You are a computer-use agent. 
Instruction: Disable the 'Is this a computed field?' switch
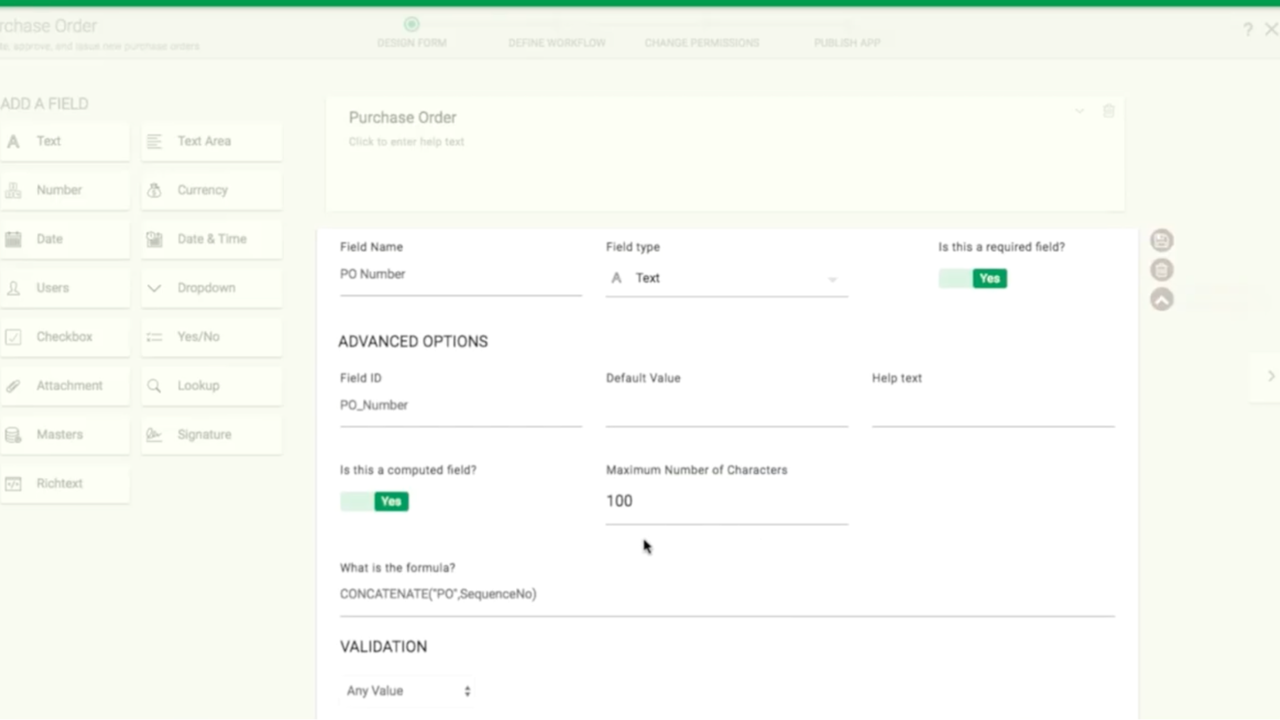click(374, 502)
